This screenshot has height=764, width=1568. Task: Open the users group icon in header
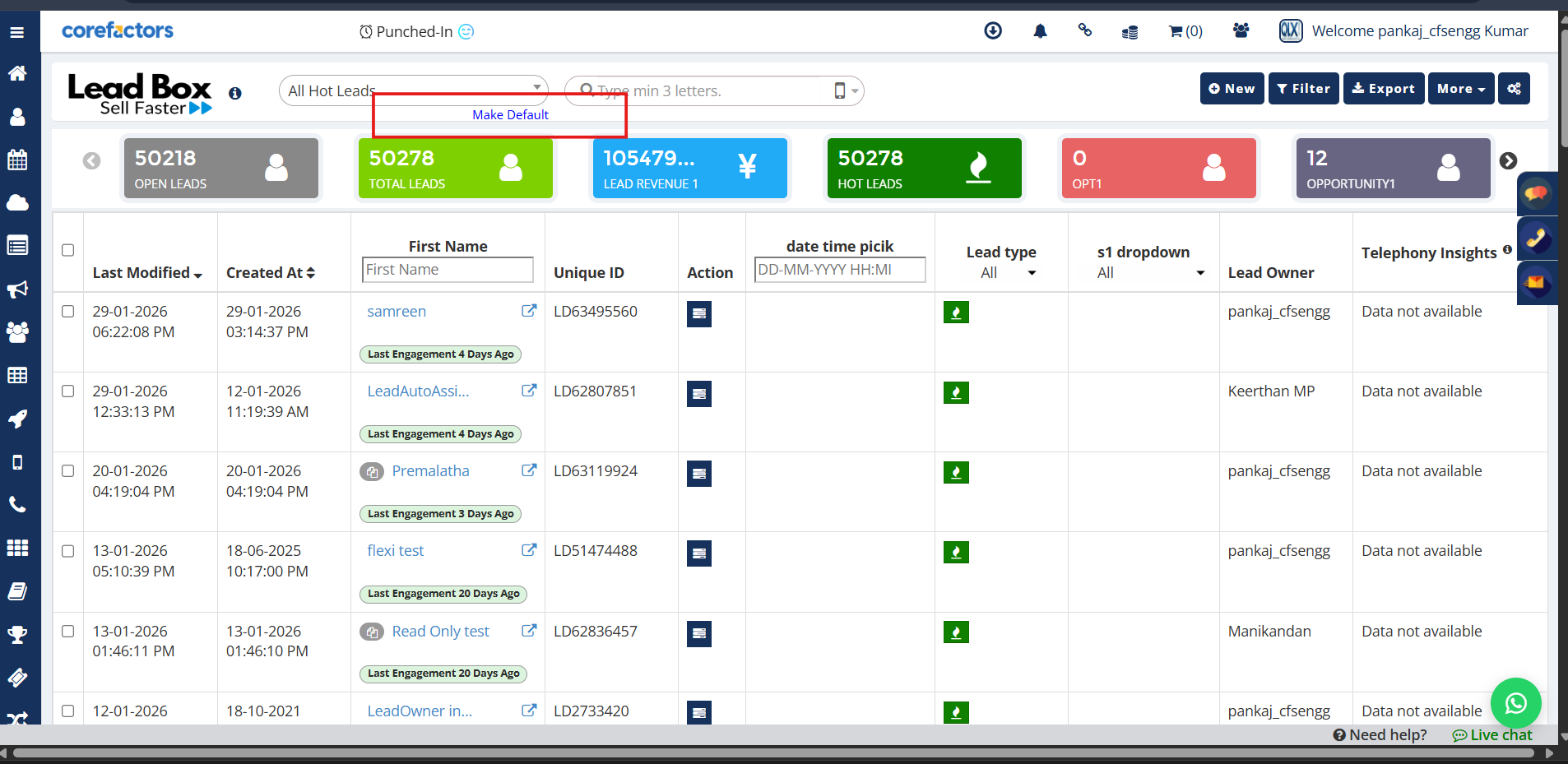1241,30
